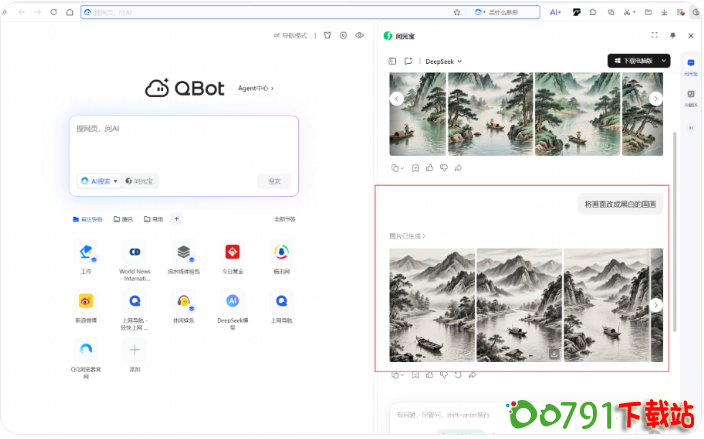
Task: Open the AI搜索 dropdown in search box
Action: click(100, 181)
